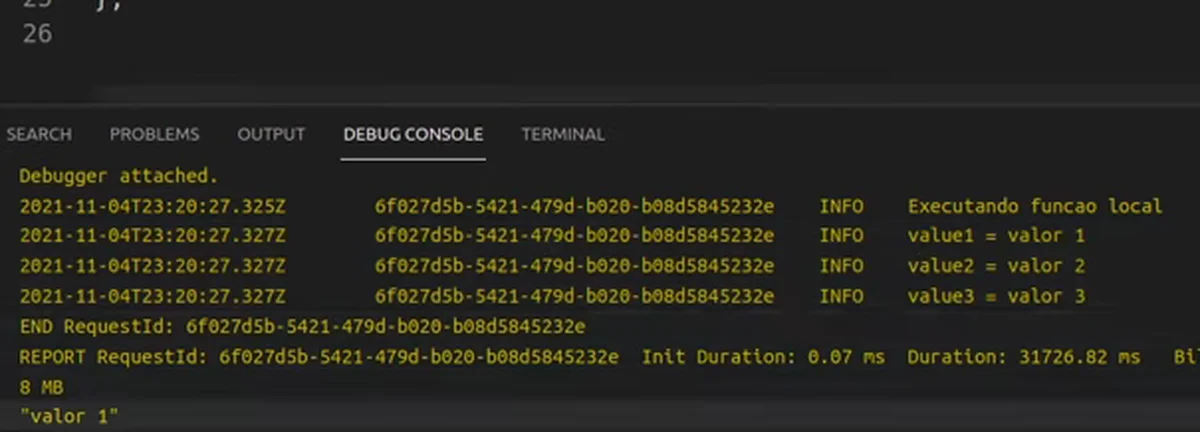Image resolution: width=1200 pixels, height=432 pixels.
Task: Click line number 26 in editor gutter
Action: (36, 34)
